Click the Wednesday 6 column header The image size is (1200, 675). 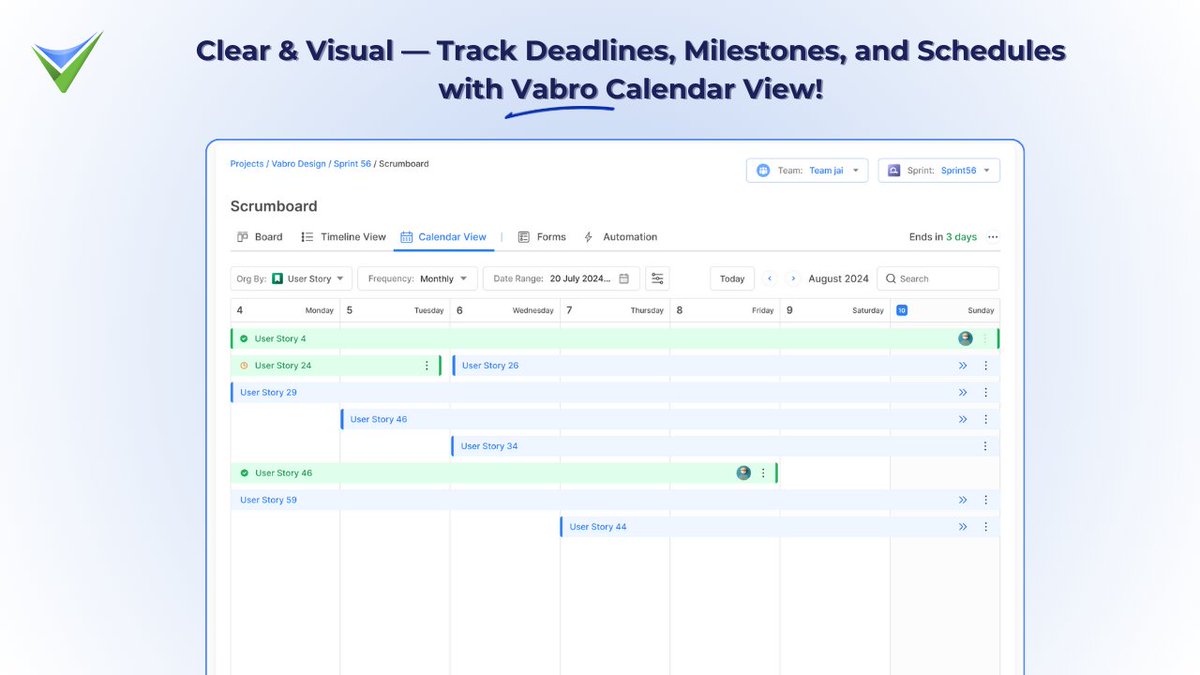505,310
